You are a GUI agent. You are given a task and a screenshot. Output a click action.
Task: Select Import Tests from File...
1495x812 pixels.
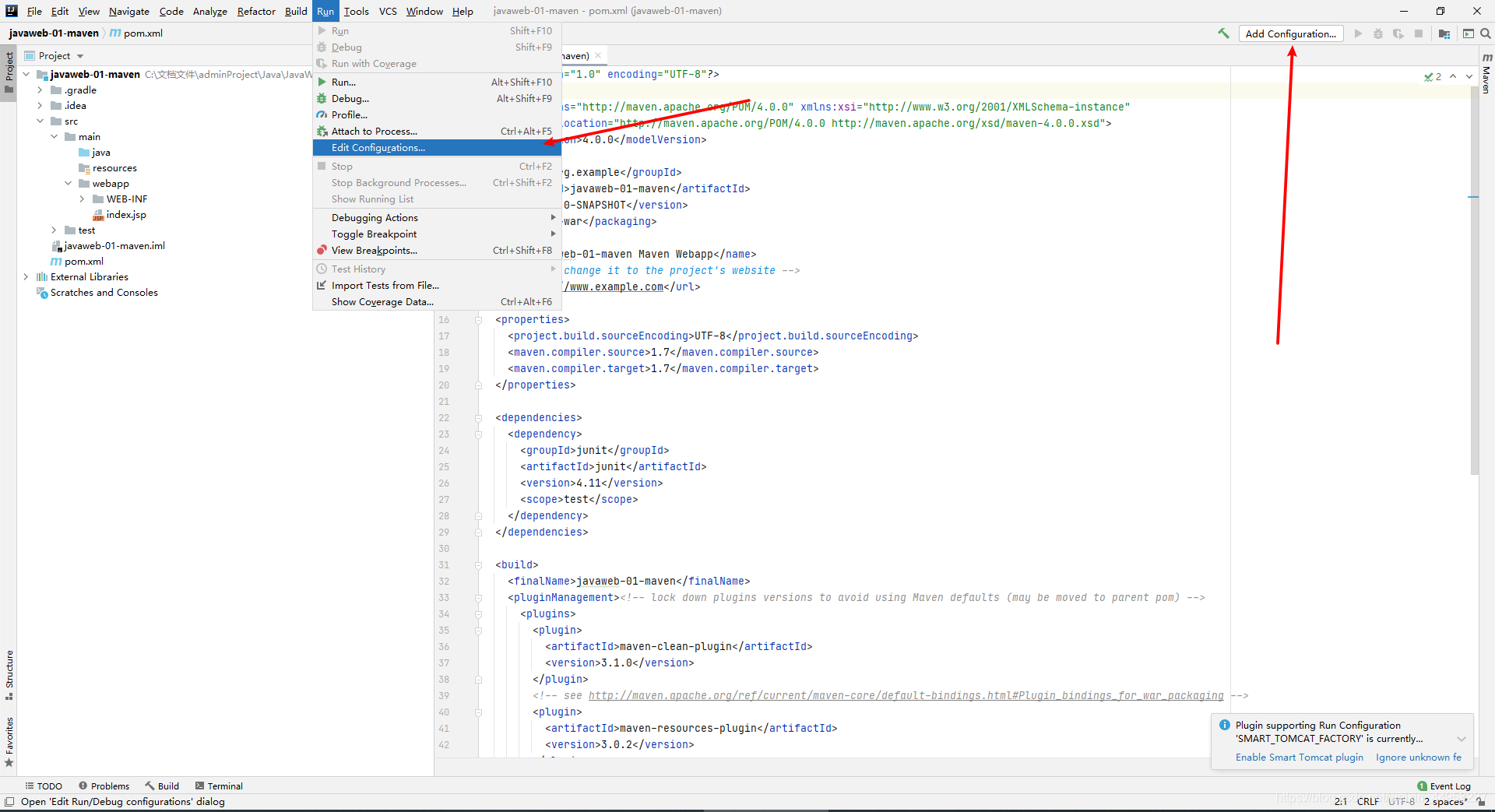[437, 286]
